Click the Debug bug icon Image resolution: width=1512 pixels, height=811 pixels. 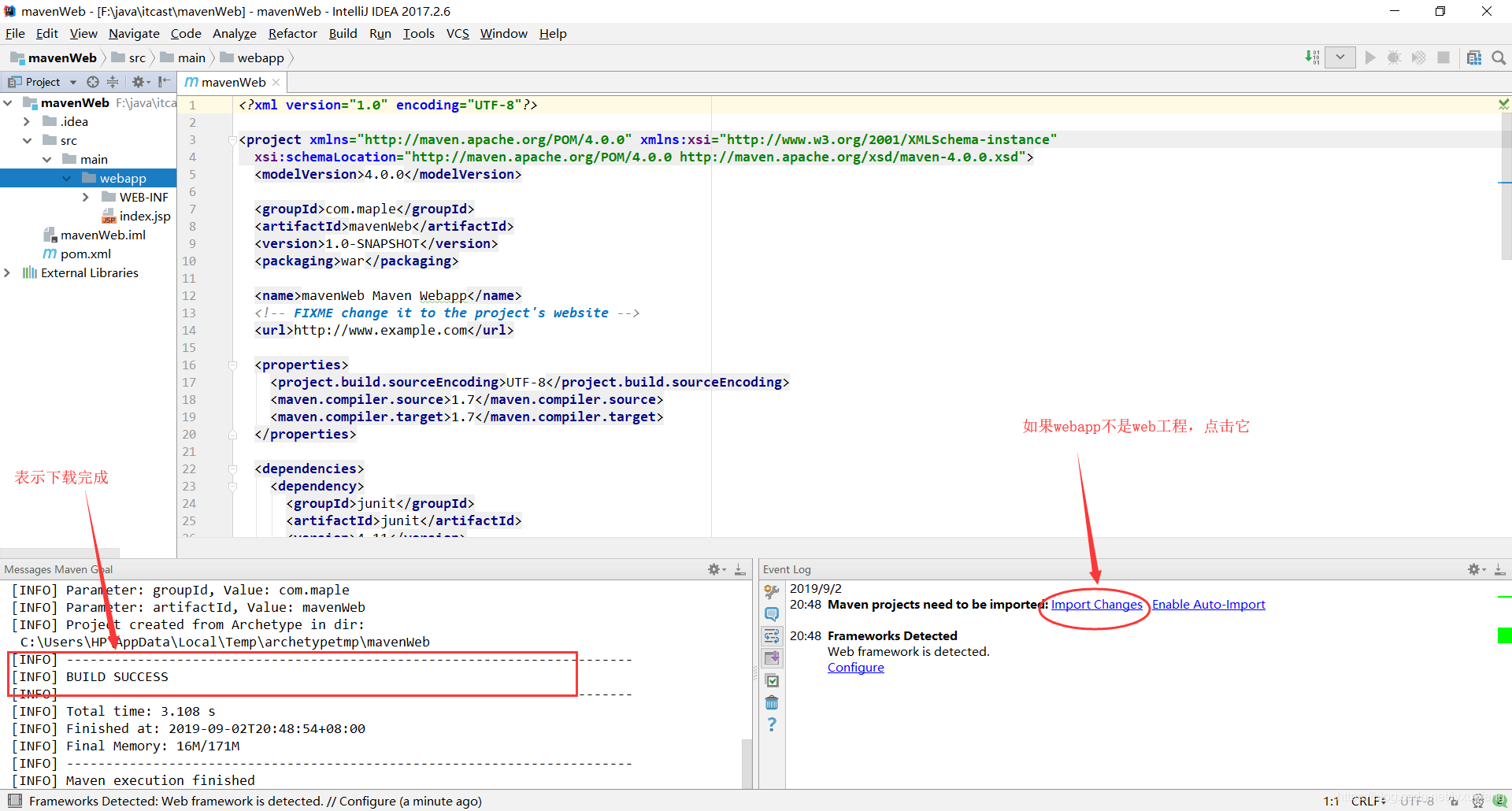[x=1394, y=57]
